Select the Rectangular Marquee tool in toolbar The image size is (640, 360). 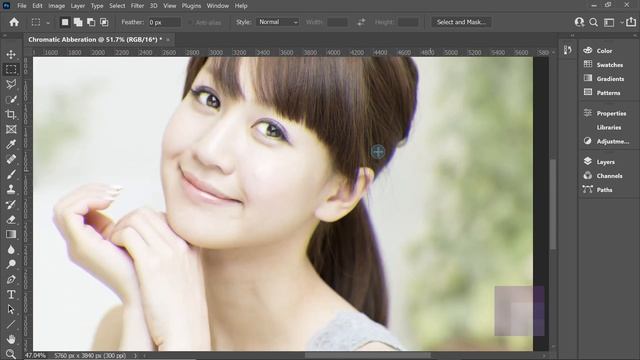point(11,69)
